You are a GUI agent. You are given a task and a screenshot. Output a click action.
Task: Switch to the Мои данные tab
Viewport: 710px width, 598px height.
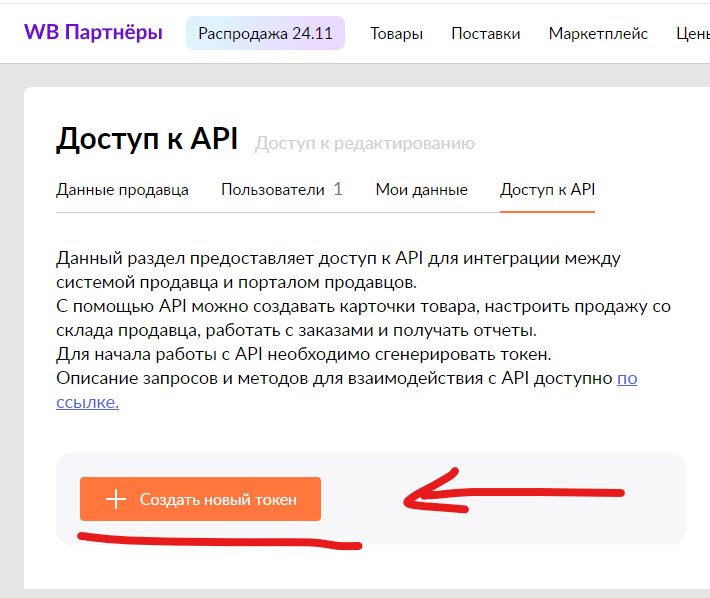(422, 189)
